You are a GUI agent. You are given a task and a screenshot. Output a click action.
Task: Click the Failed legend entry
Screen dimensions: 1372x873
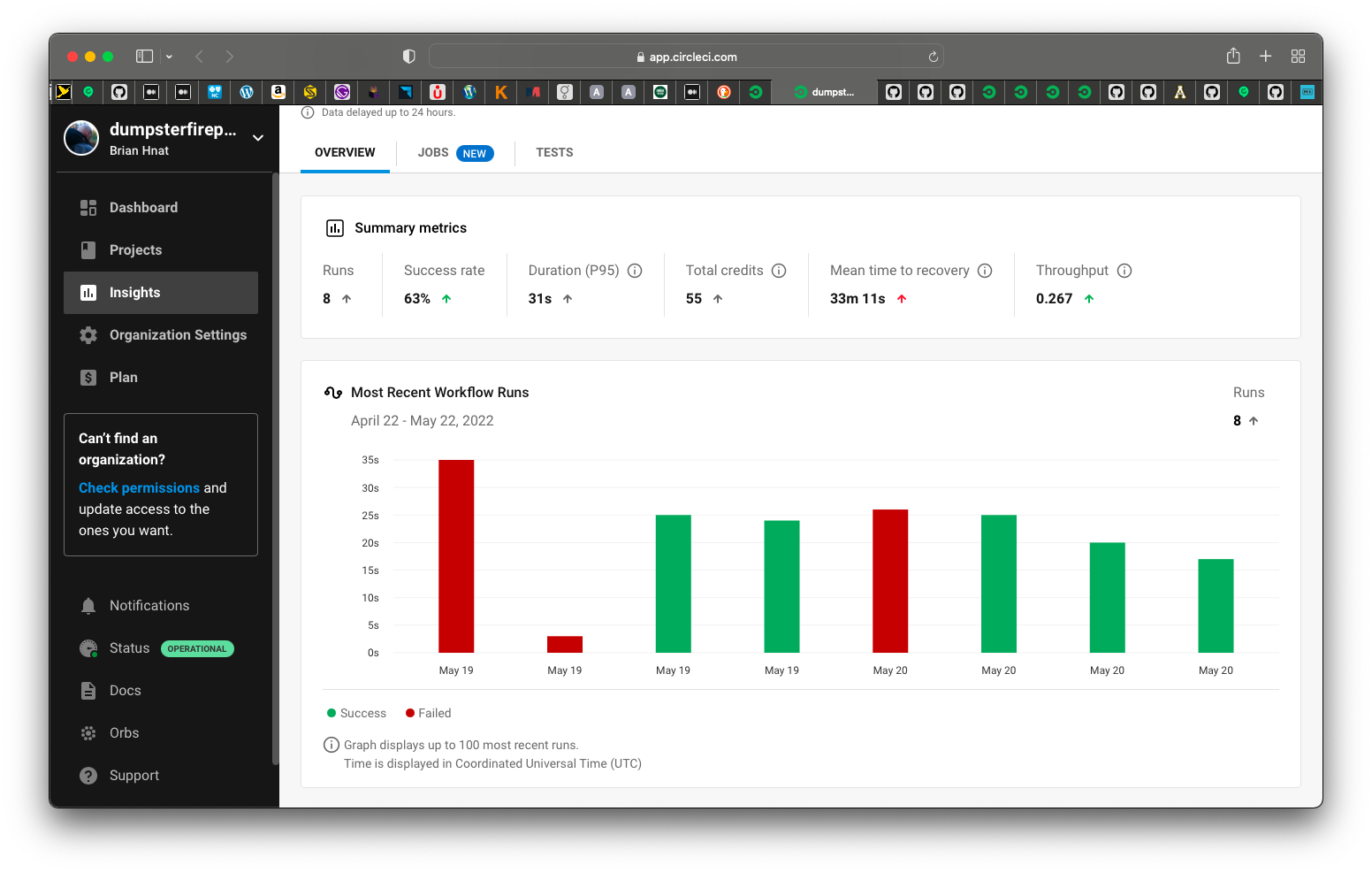point(428,714)
